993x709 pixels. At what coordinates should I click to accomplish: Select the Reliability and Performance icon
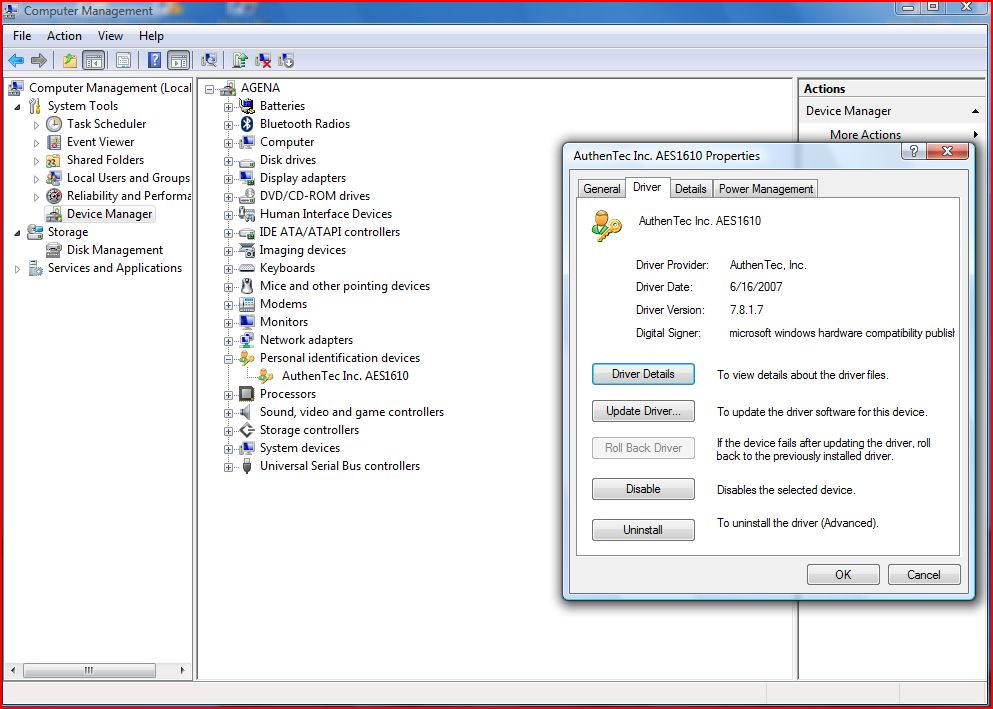coord(54,196)
